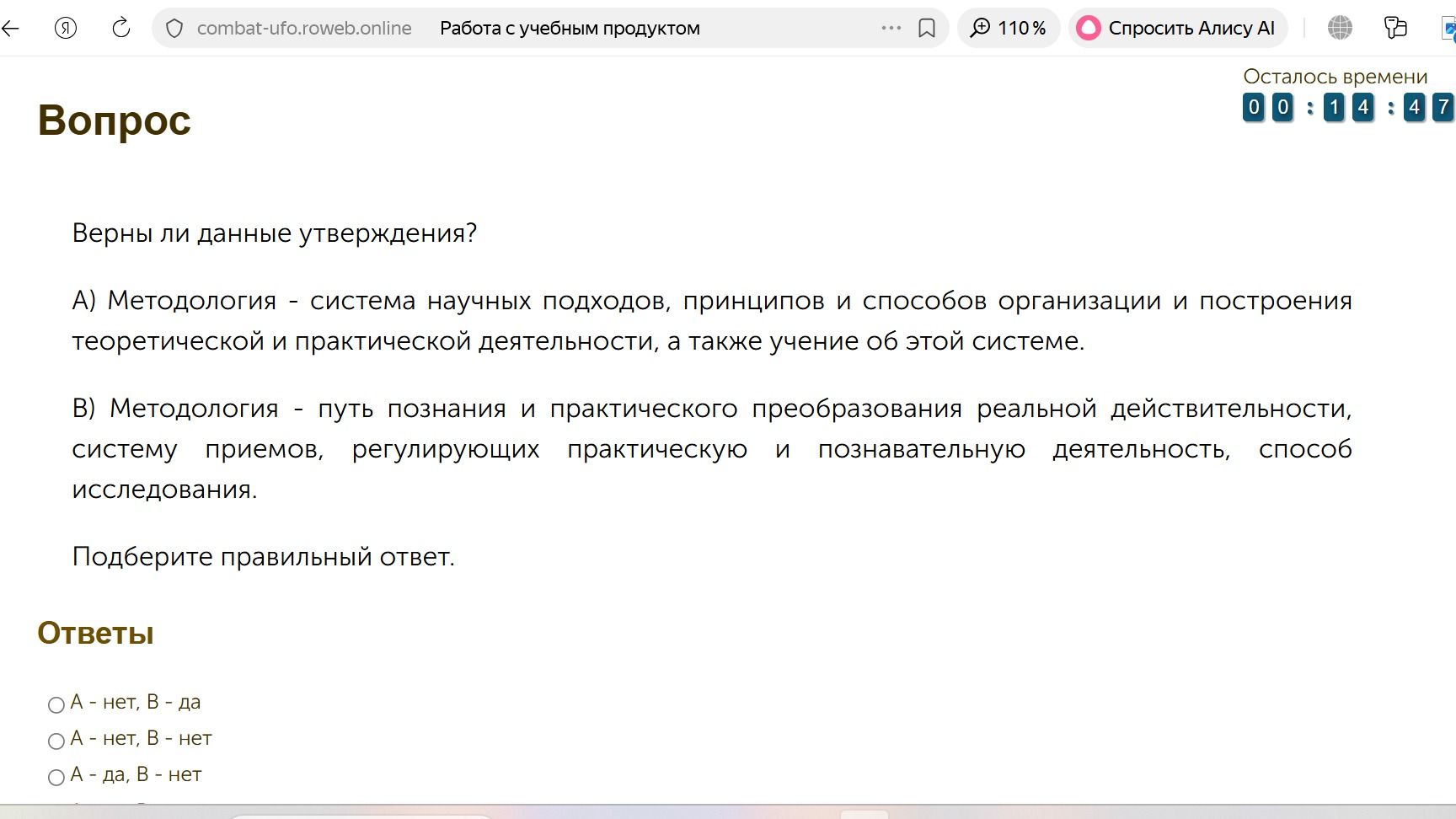This screenshot has height=819, width=1456.
Task: Select answer "А - да, В - нет"
Action: 56,777
